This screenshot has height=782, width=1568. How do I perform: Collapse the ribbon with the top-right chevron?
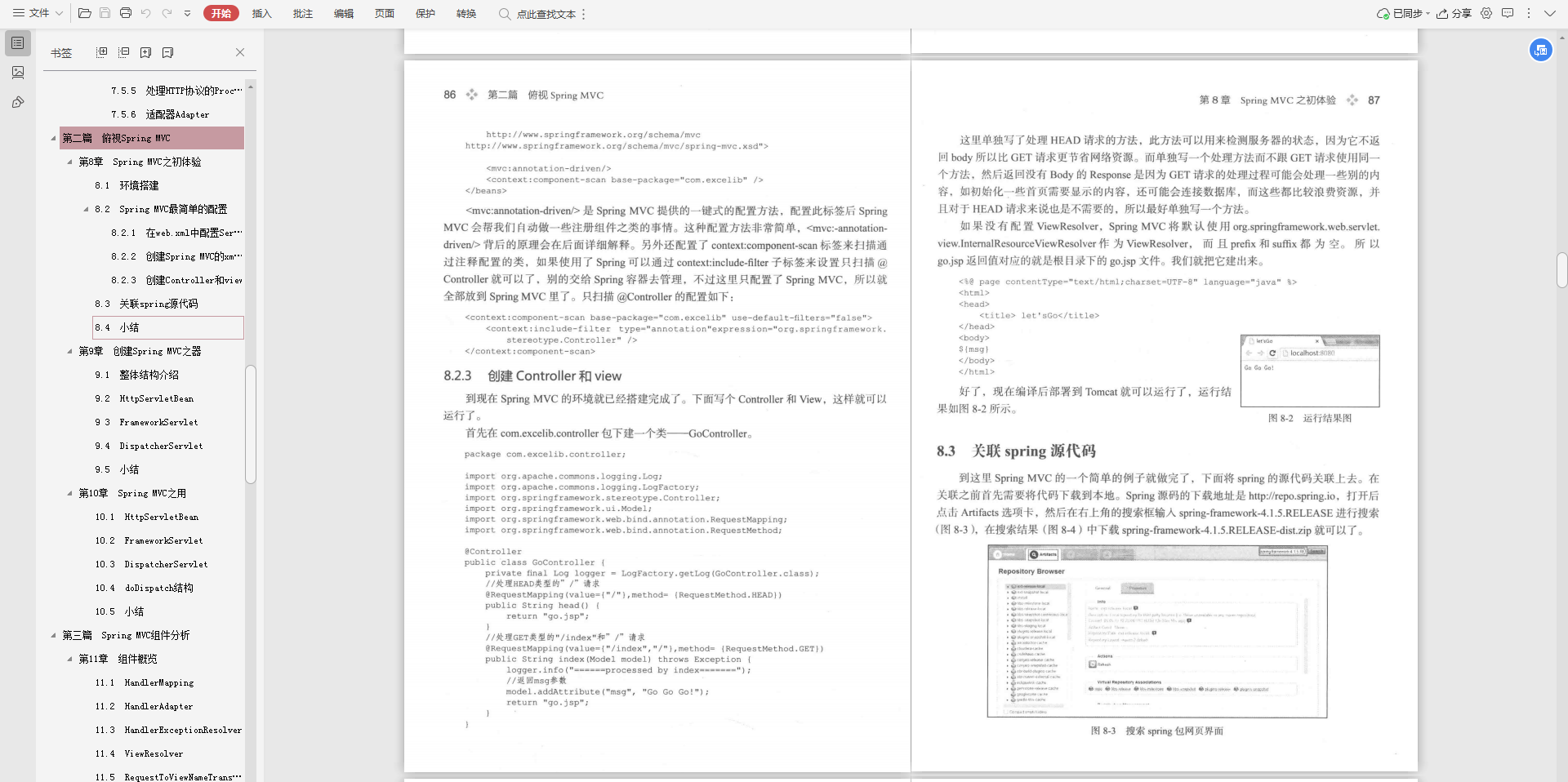coord(1549,13)
